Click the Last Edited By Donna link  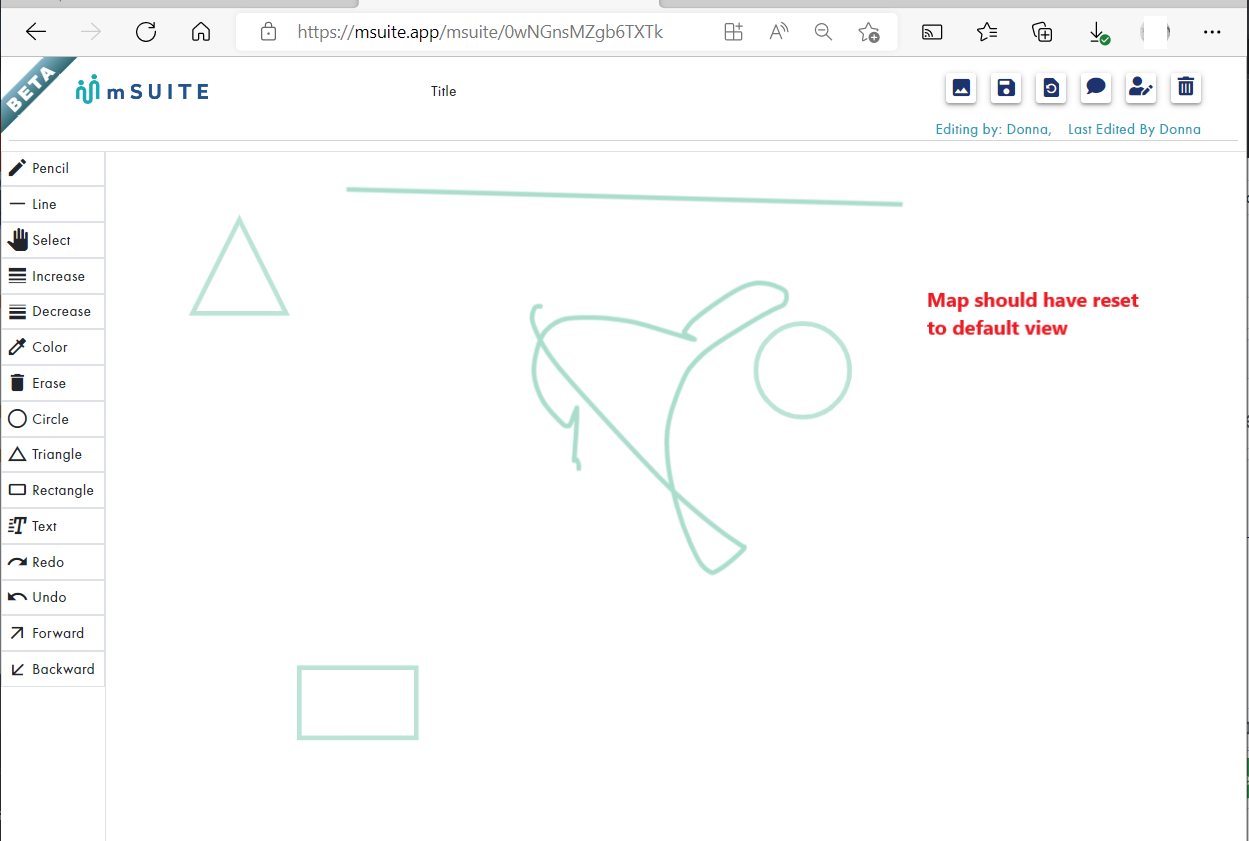1134,129
